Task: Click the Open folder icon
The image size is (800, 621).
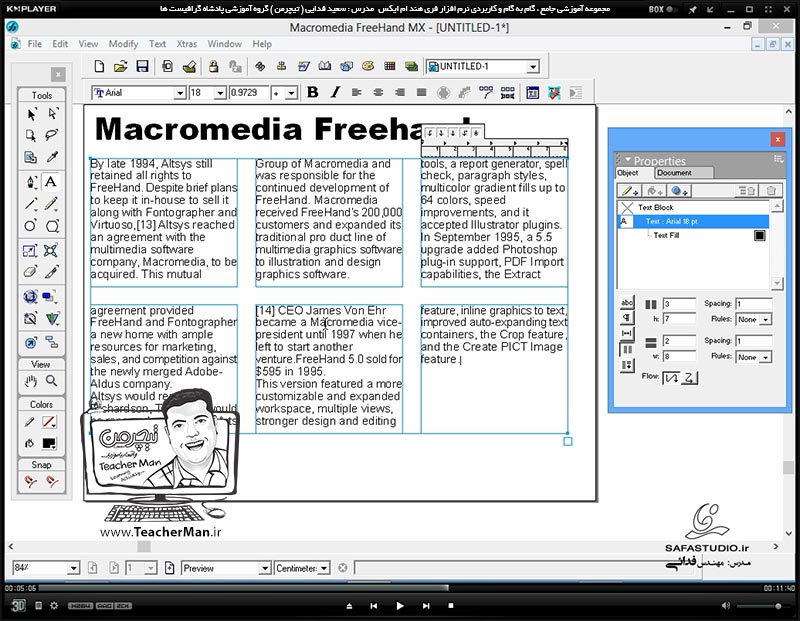Action: pos(120,66)
